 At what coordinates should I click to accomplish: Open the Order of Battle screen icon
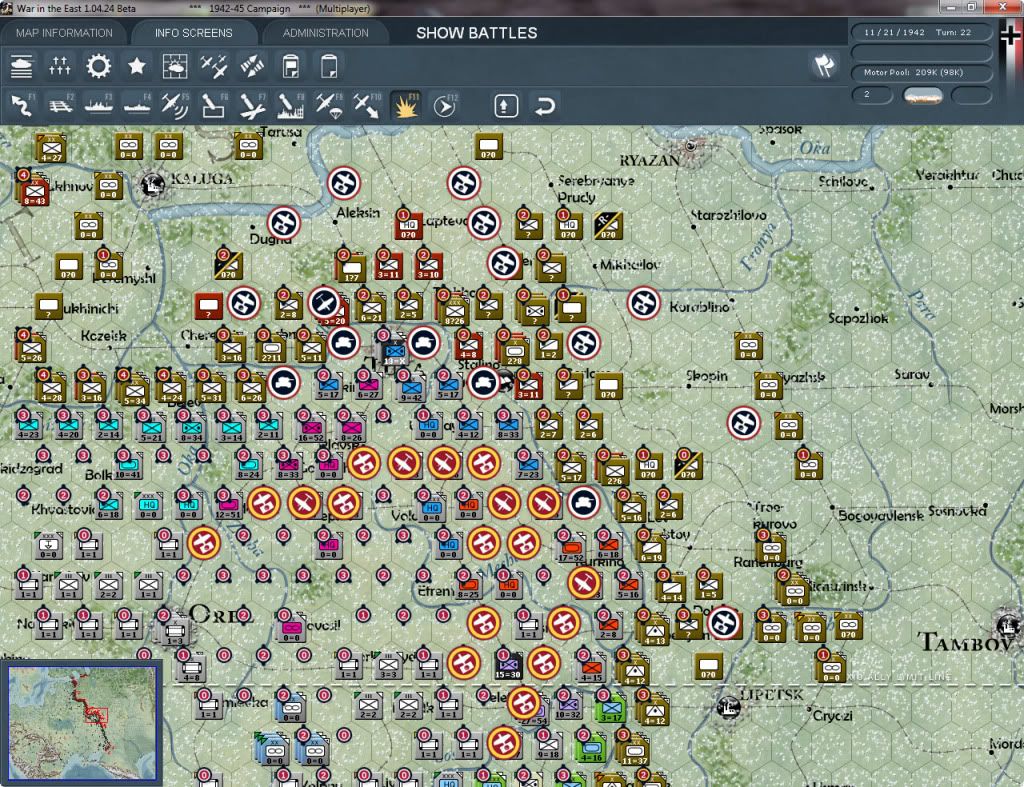point(22,66)
